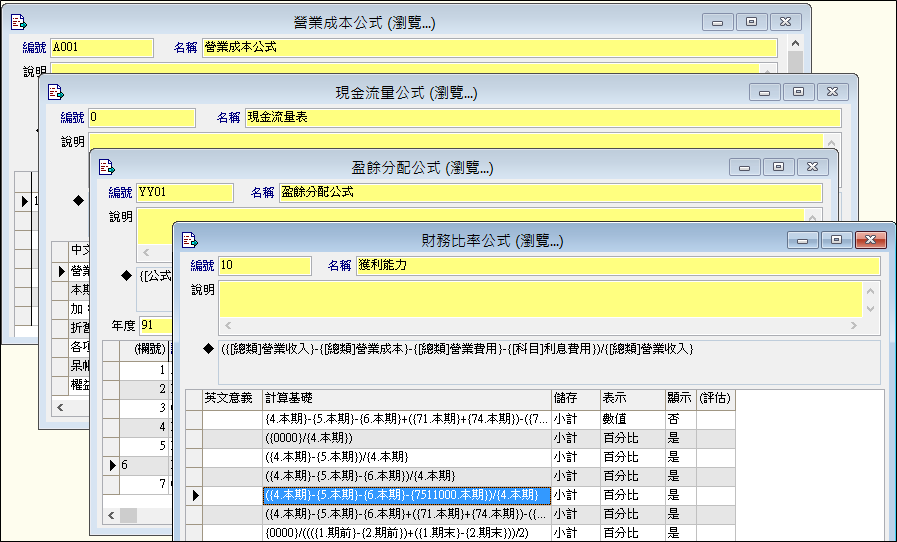Minimize the 盈餘分配公式 window
This screenshot has height=542, width=897.
(x=744, y=167)
